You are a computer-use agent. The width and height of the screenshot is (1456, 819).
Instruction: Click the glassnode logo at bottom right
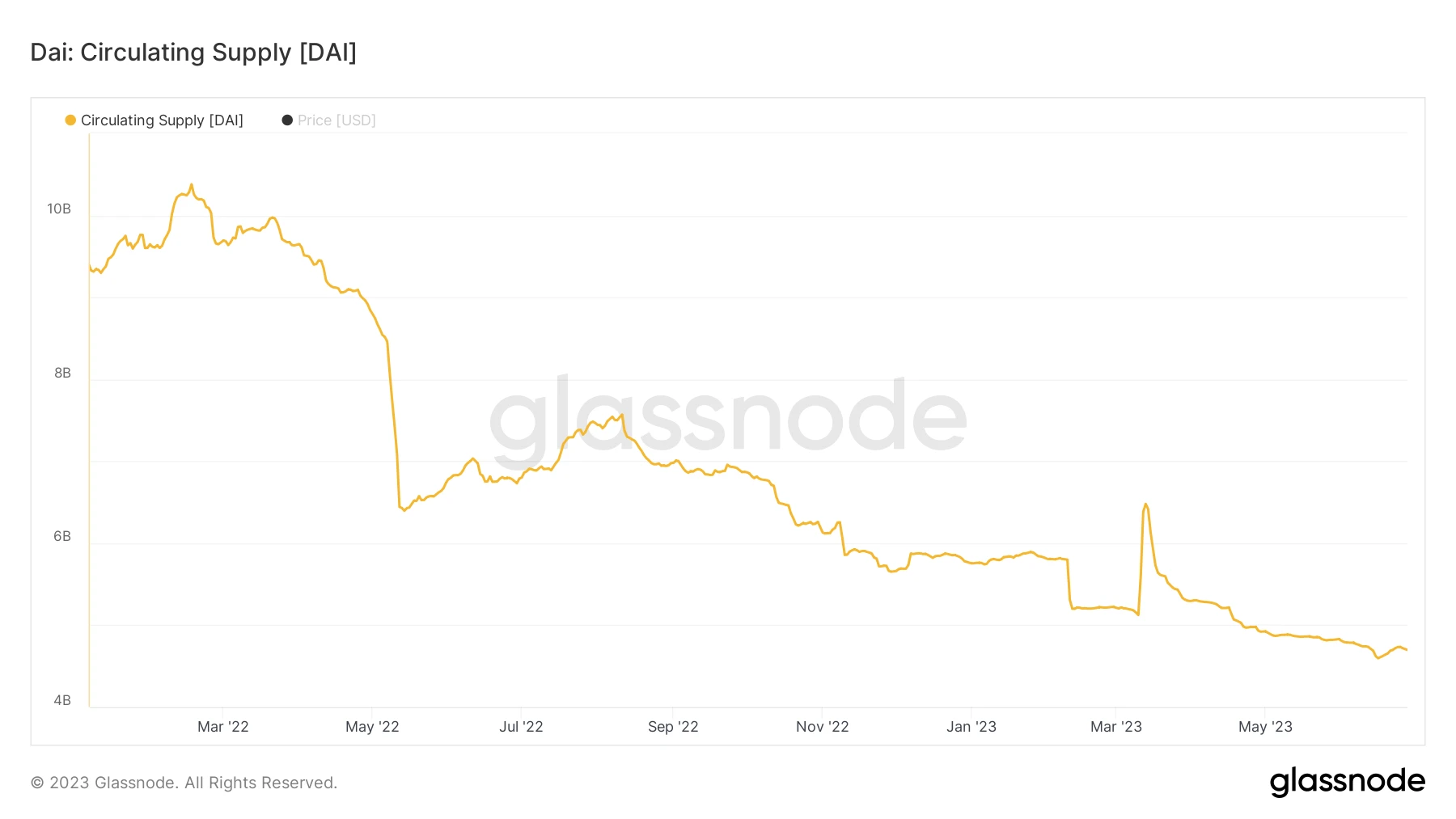(1347, 782)
